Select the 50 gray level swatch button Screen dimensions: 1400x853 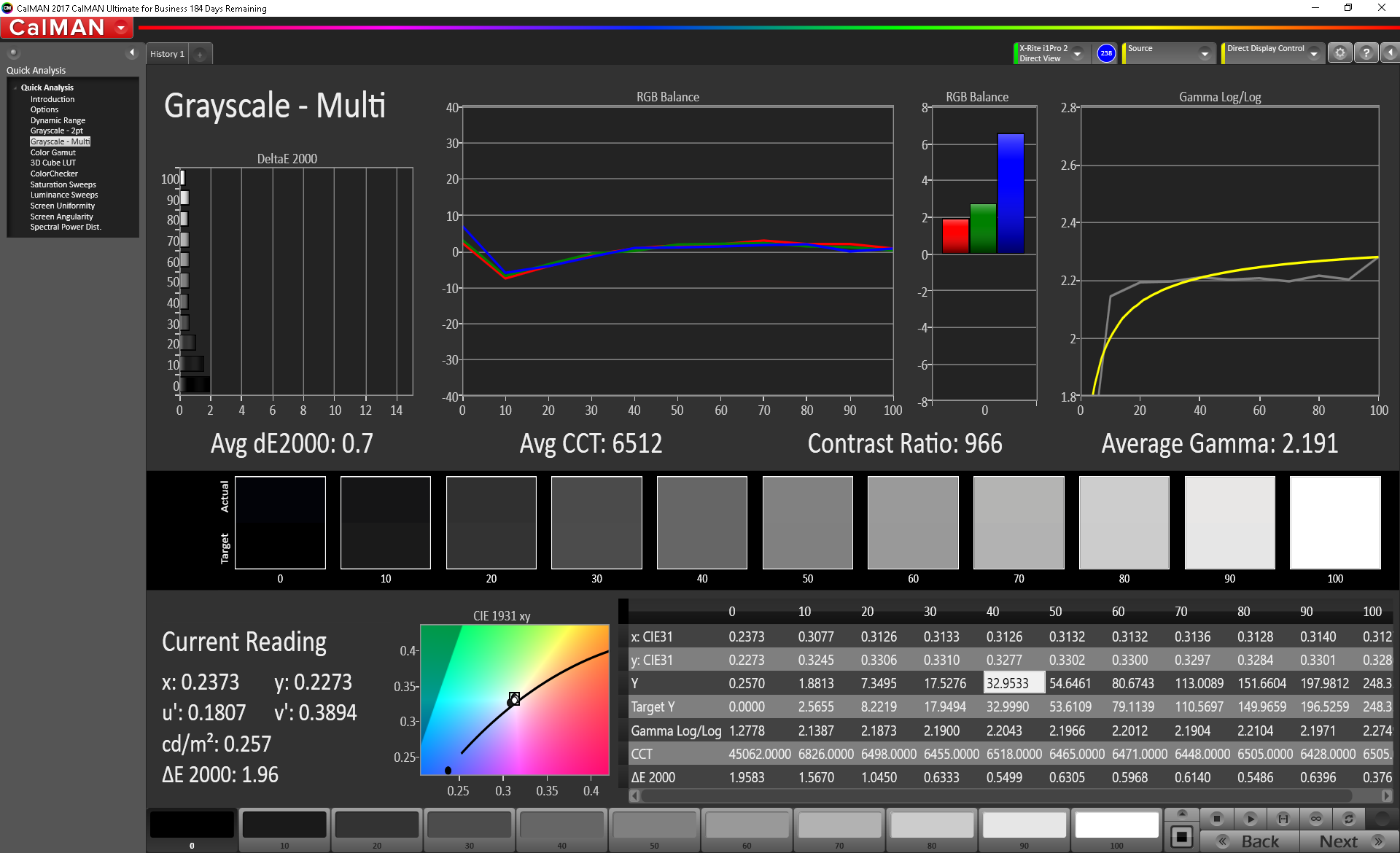[x=654, y=827]
